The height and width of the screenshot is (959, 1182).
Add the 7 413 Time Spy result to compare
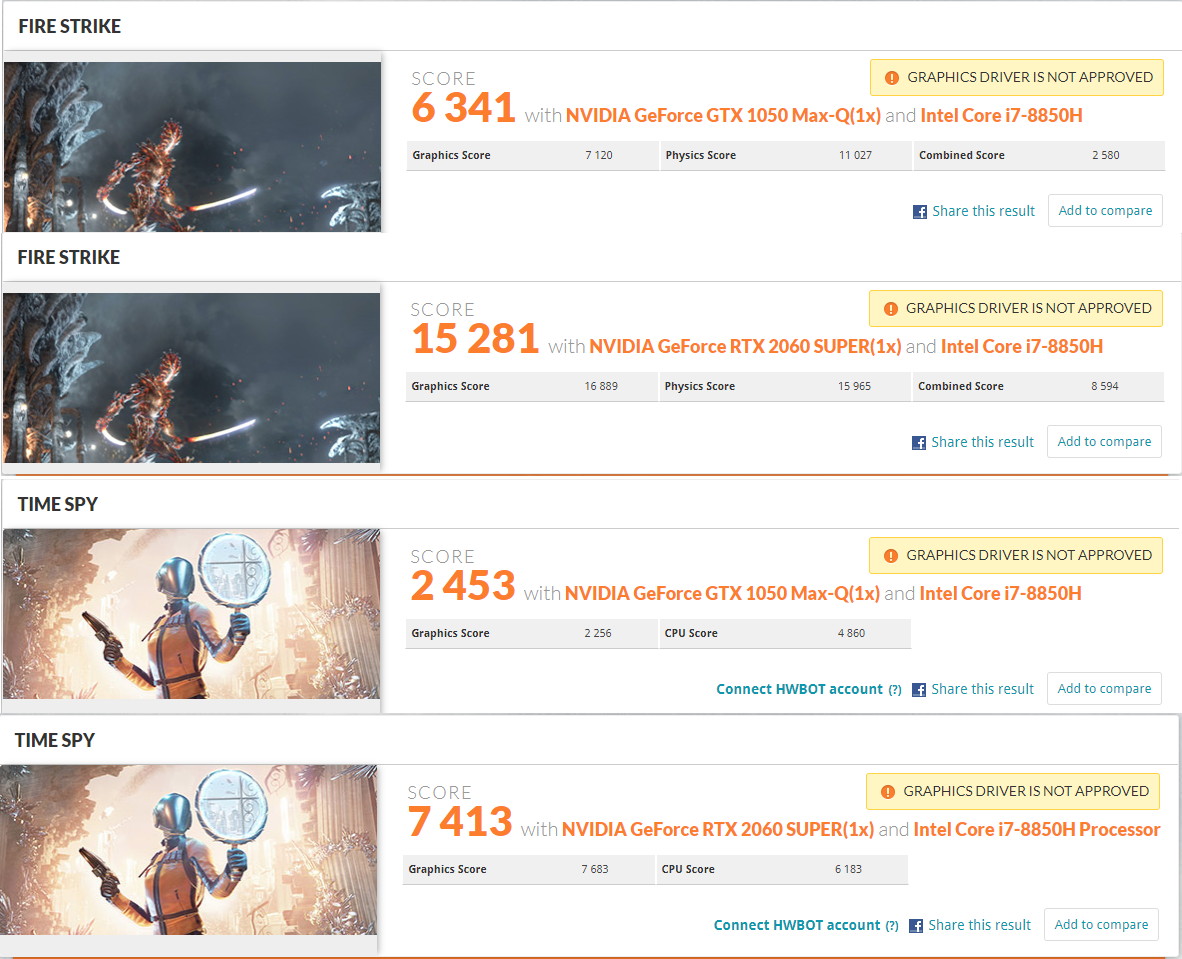(1101, 924)
